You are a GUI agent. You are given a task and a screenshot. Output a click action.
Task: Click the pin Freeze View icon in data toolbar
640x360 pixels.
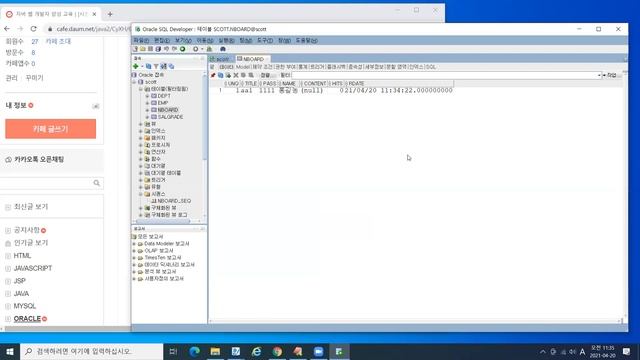click(213, 75)
